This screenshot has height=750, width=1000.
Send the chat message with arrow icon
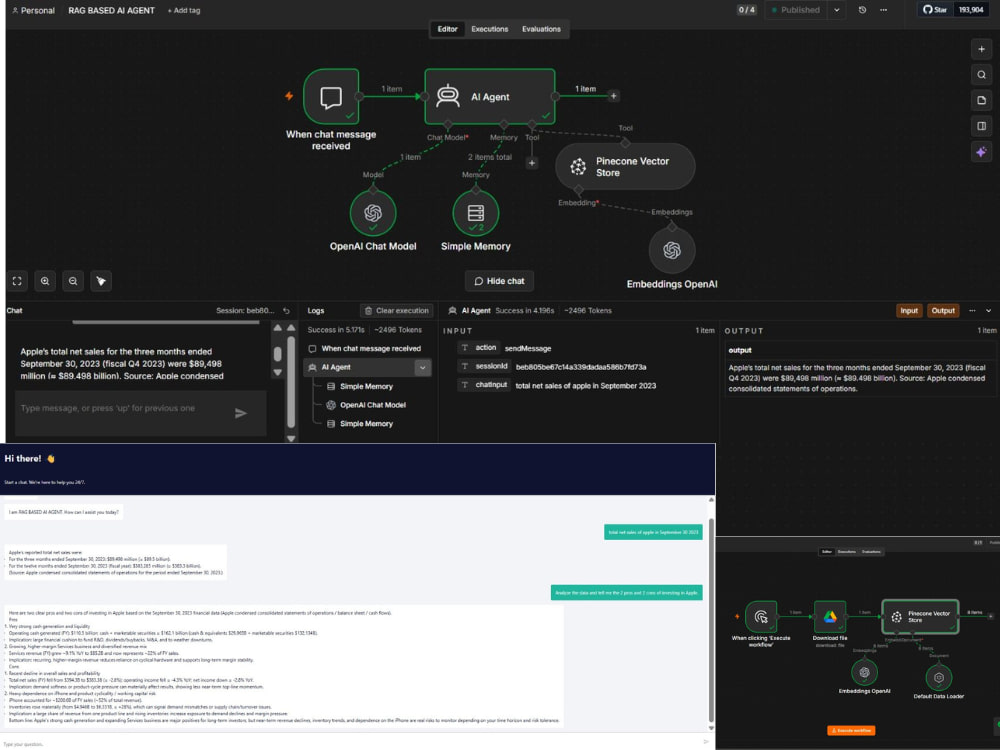tap(241, 413)
